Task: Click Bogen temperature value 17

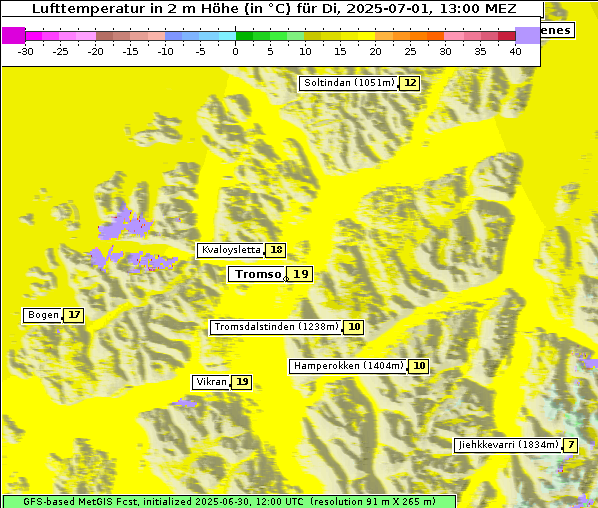Action: [74, 315]
